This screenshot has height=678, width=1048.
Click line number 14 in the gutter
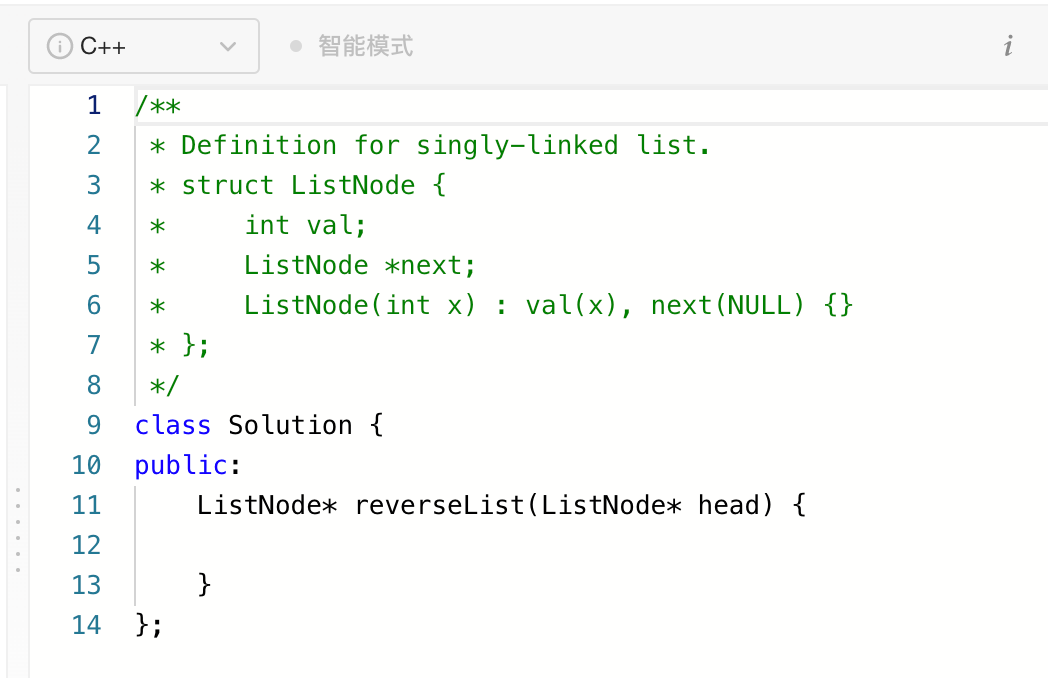pyautogui.click(x=87, y=625)
